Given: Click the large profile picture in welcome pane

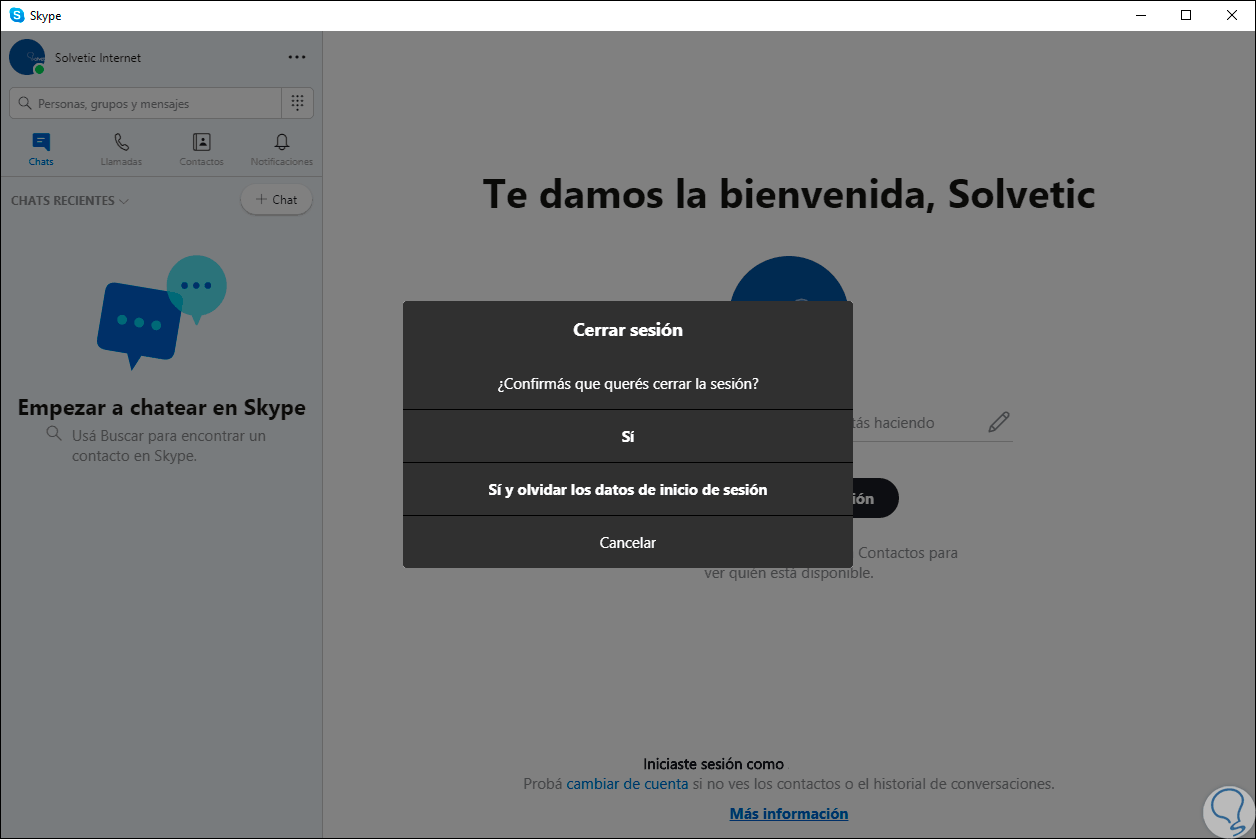Looking at the screenshot, I should coord(789,279).
